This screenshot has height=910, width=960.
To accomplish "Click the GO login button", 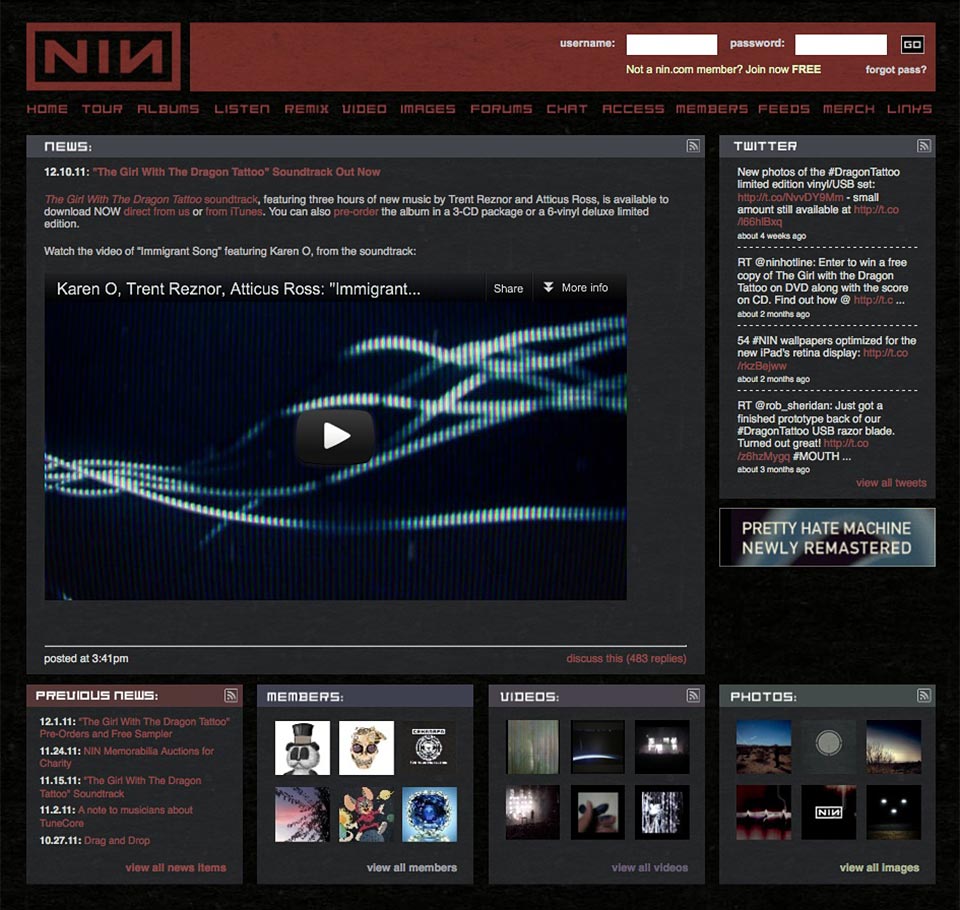I will tap(912, 44).
